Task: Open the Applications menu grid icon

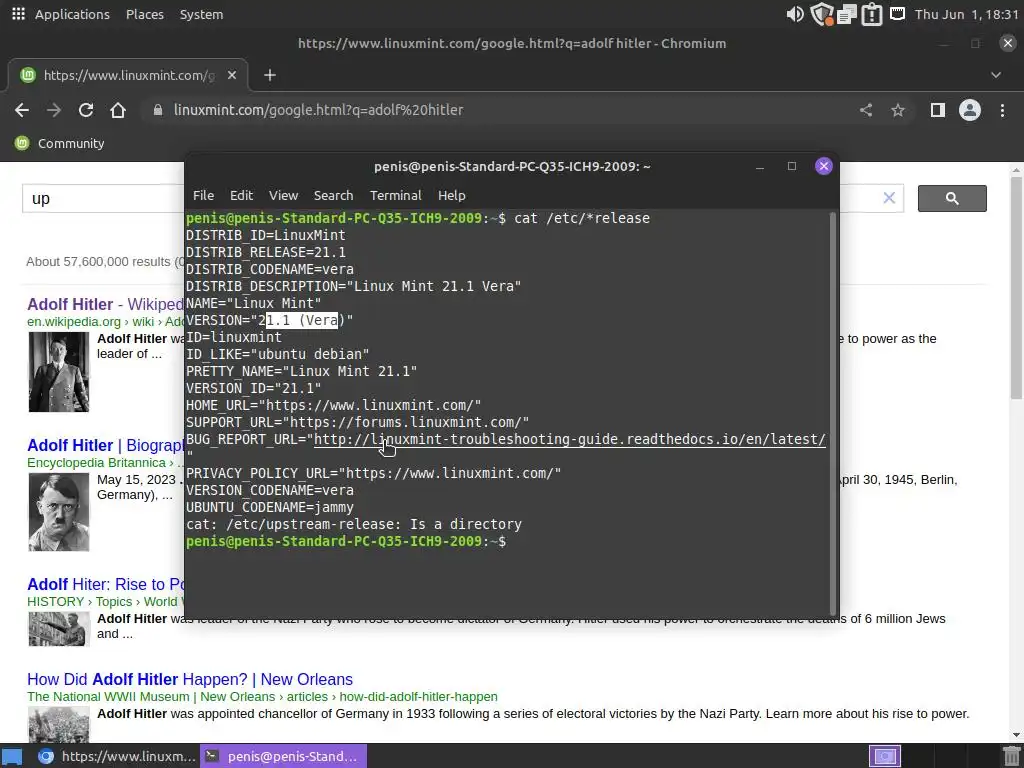Action: [18, 14]
